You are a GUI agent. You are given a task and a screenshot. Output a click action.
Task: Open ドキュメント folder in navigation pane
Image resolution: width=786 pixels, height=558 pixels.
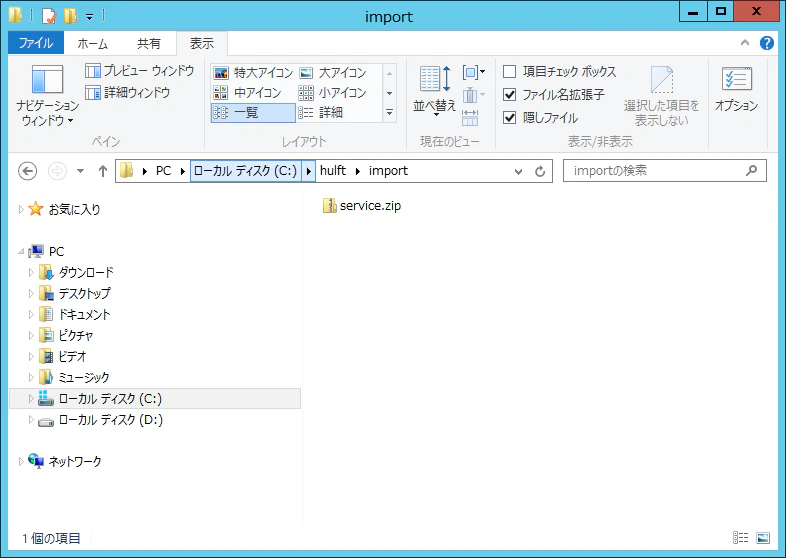click(84, 314)
